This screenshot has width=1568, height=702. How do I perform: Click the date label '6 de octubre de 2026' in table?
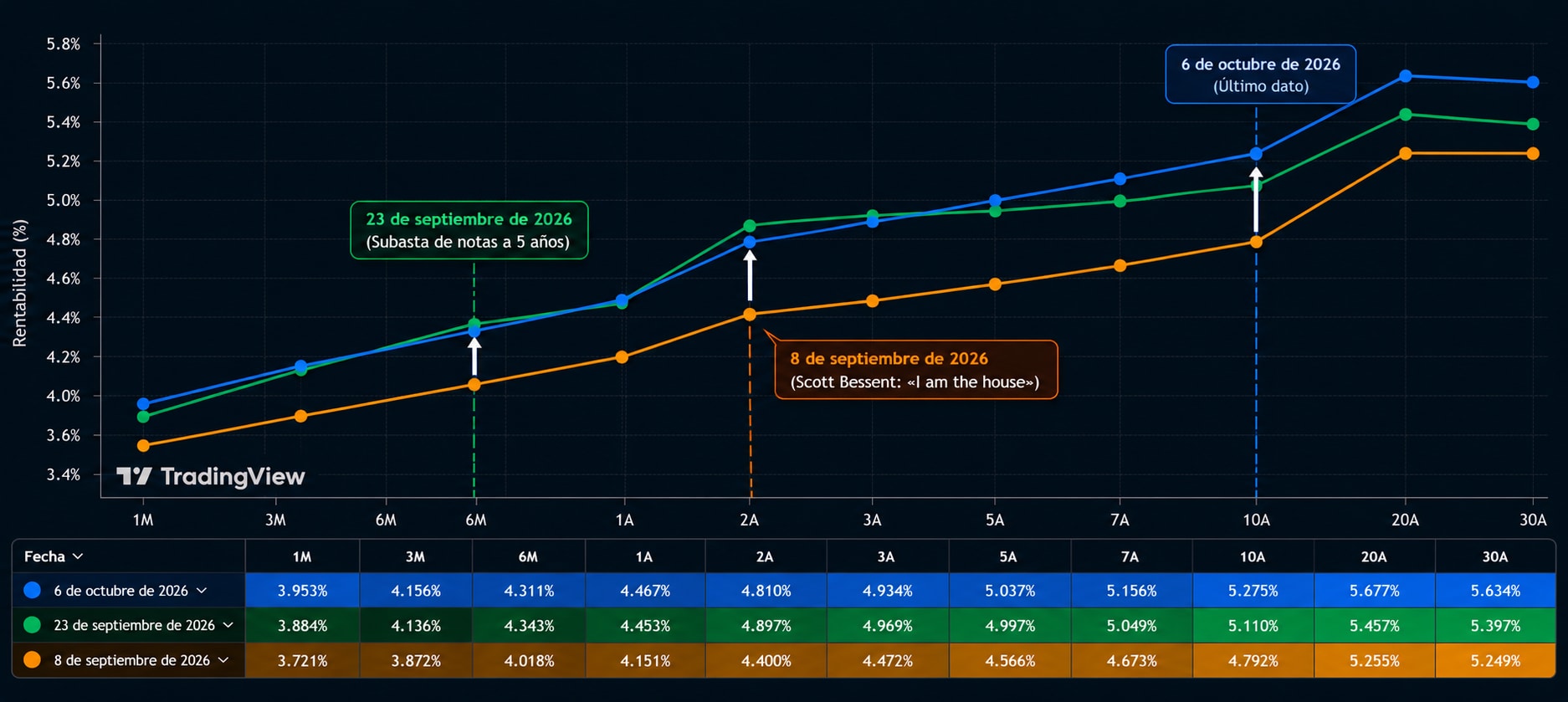point(121,591)
